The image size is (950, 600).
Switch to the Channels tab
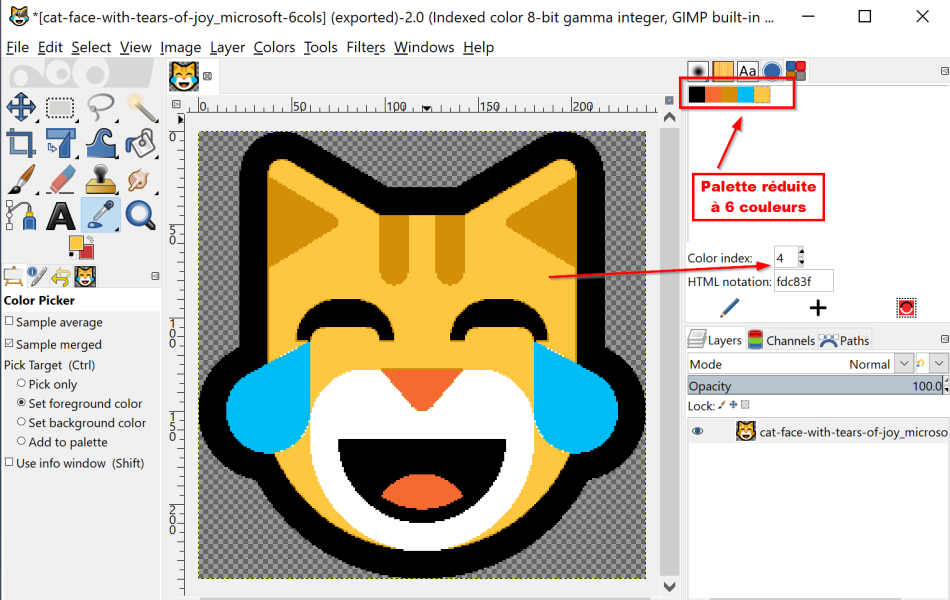(782, 340)
